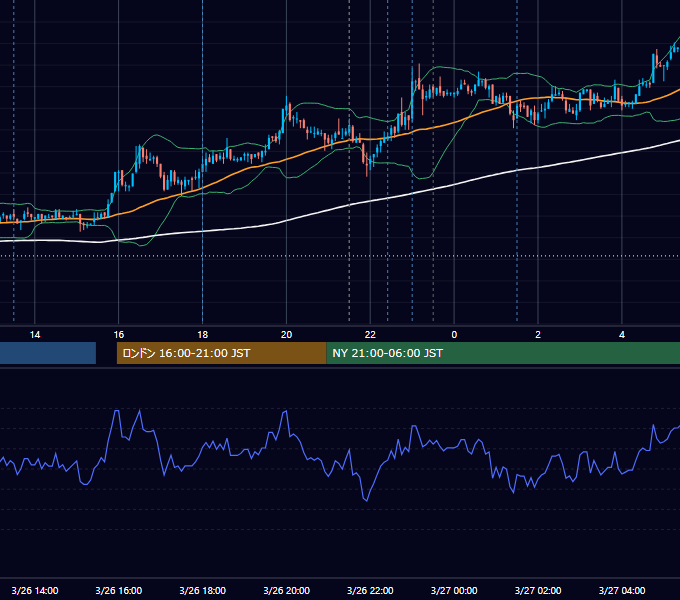Click hour label 18 on price chart axis
This screenshot has width=680, height=600.
pos(203,335)
